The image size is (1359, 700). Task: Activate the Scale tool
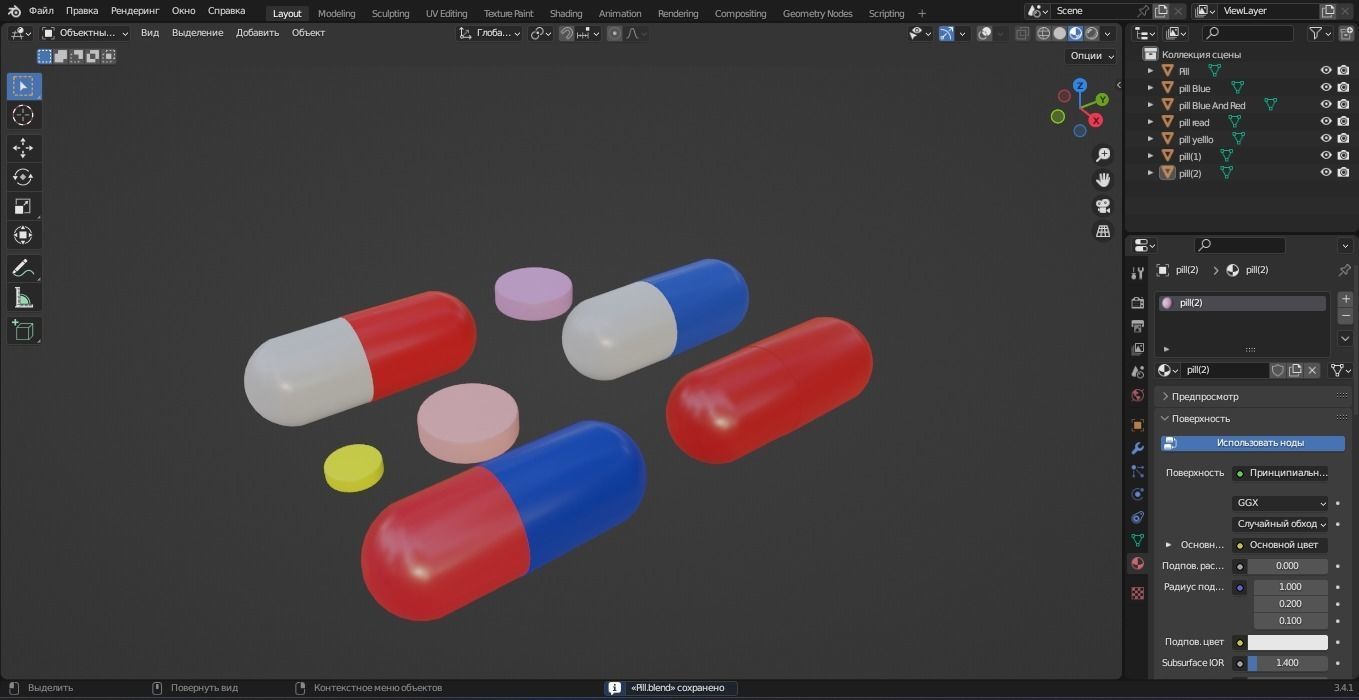(23, 206)
